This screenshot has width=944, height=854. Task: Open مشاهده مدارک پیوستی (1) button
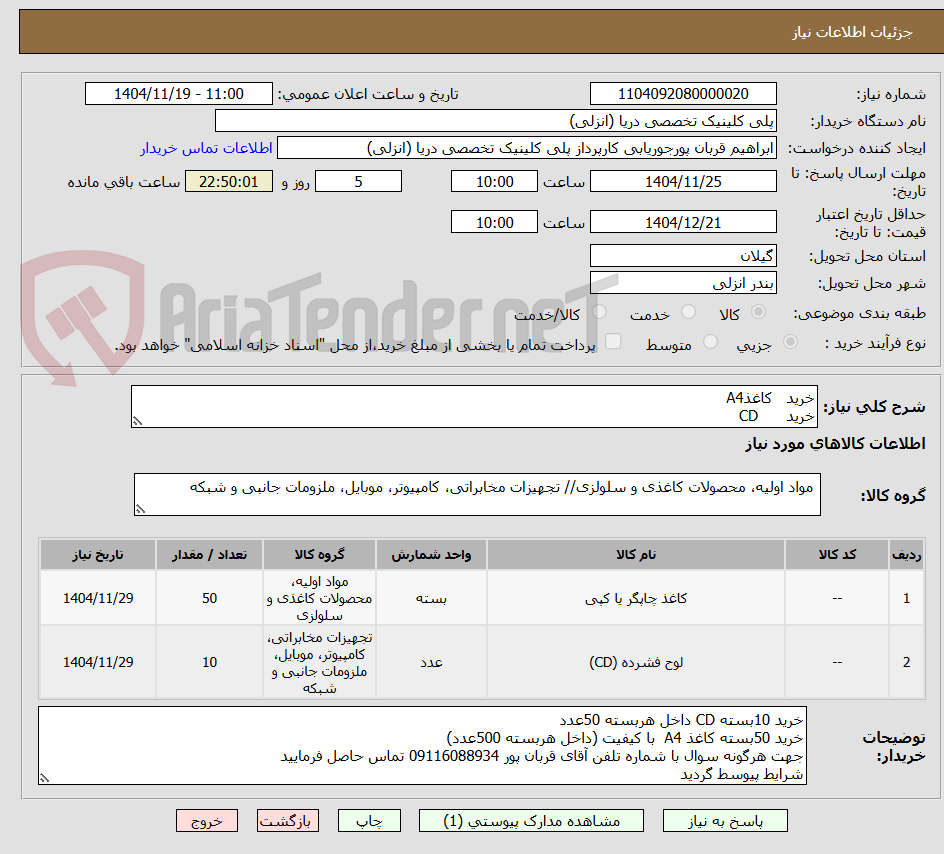[531, 821]
